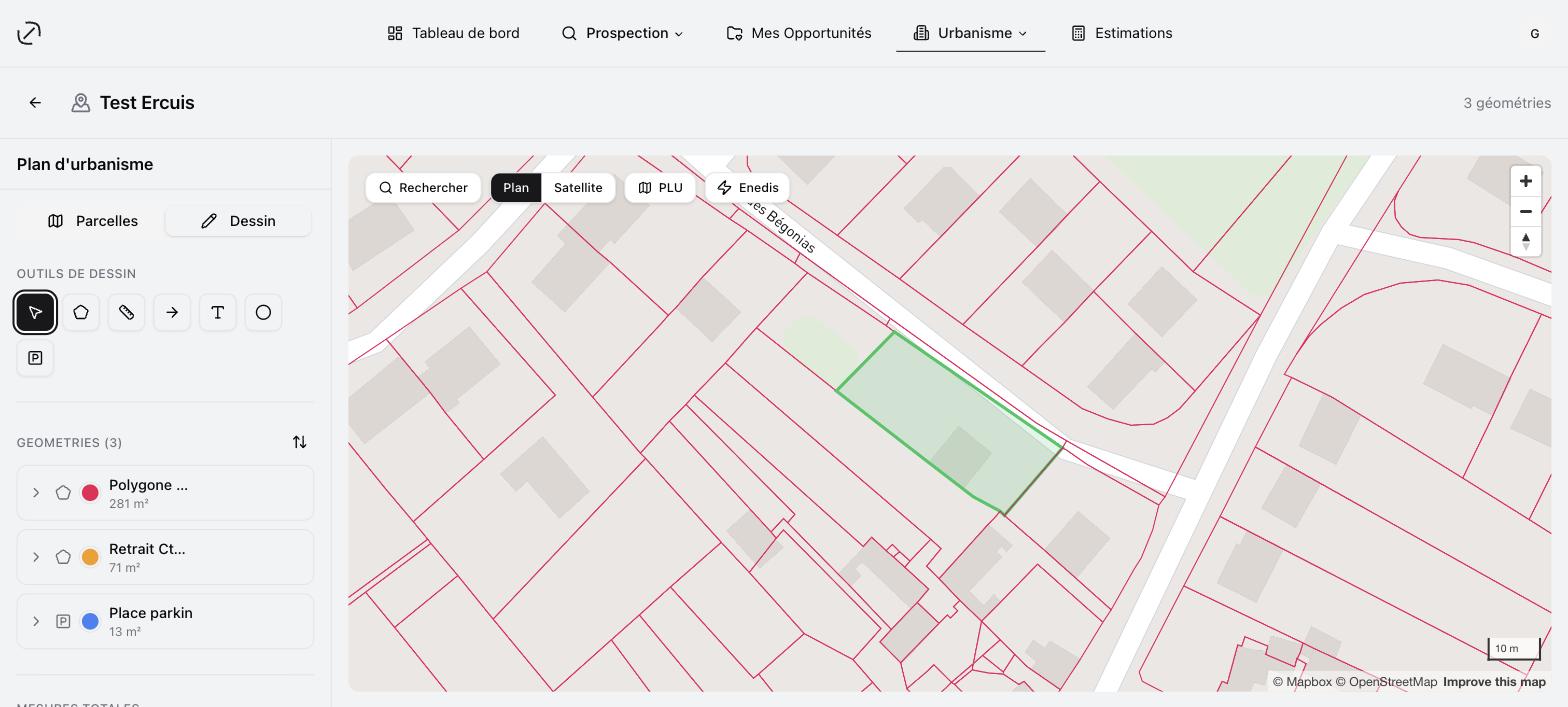The width and height of the screenshot is (1568, 707).
Task: Open the Mapbox attribution link
Action: click(x=1302, y=682)
